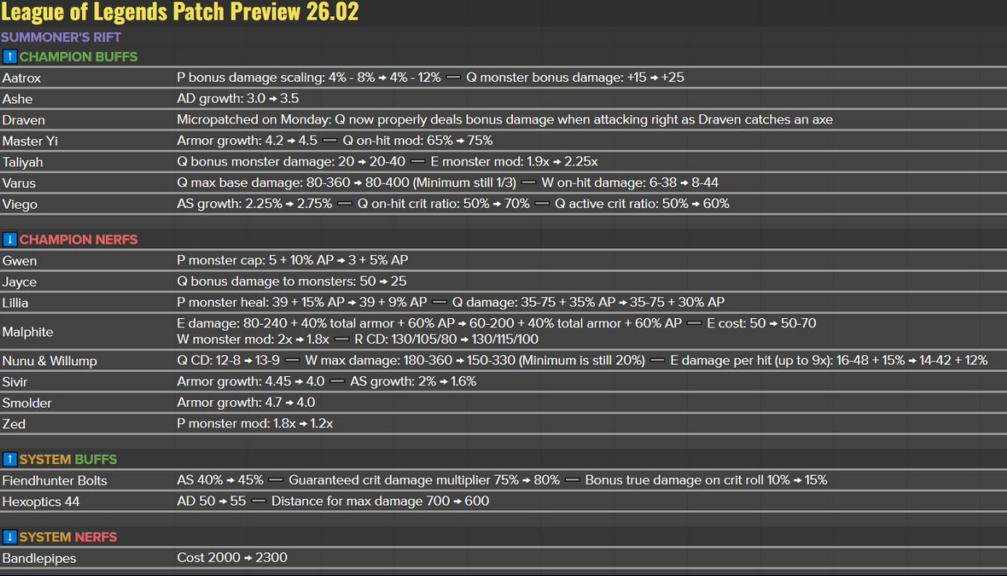Click the League of Legends Patch Preview 26.02 title
This screenshot has height=576, width=1007.
pyautogui.click(x=180, y=12)
